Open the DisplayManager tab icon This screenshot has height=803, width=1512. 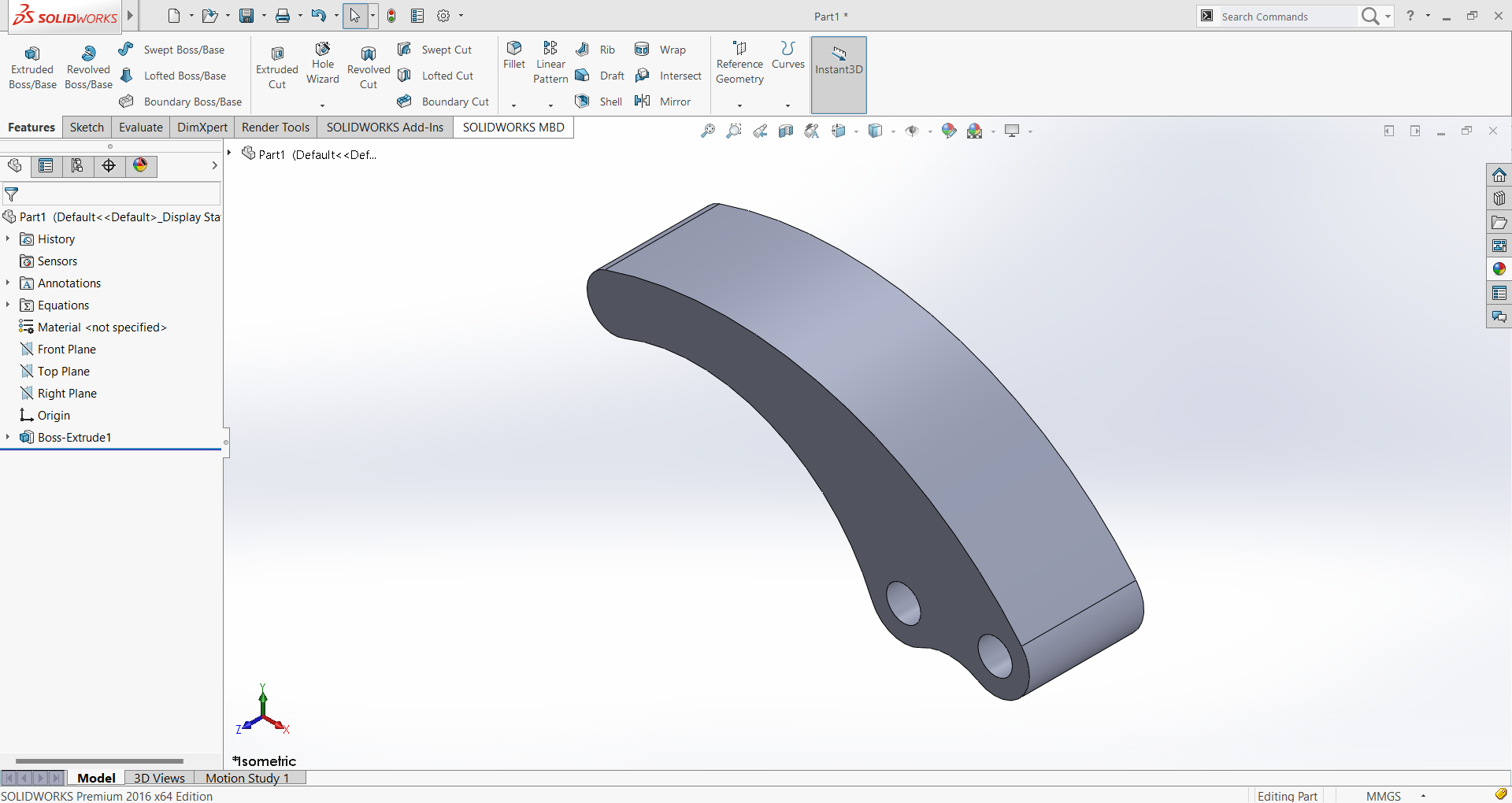click(140, 165)
